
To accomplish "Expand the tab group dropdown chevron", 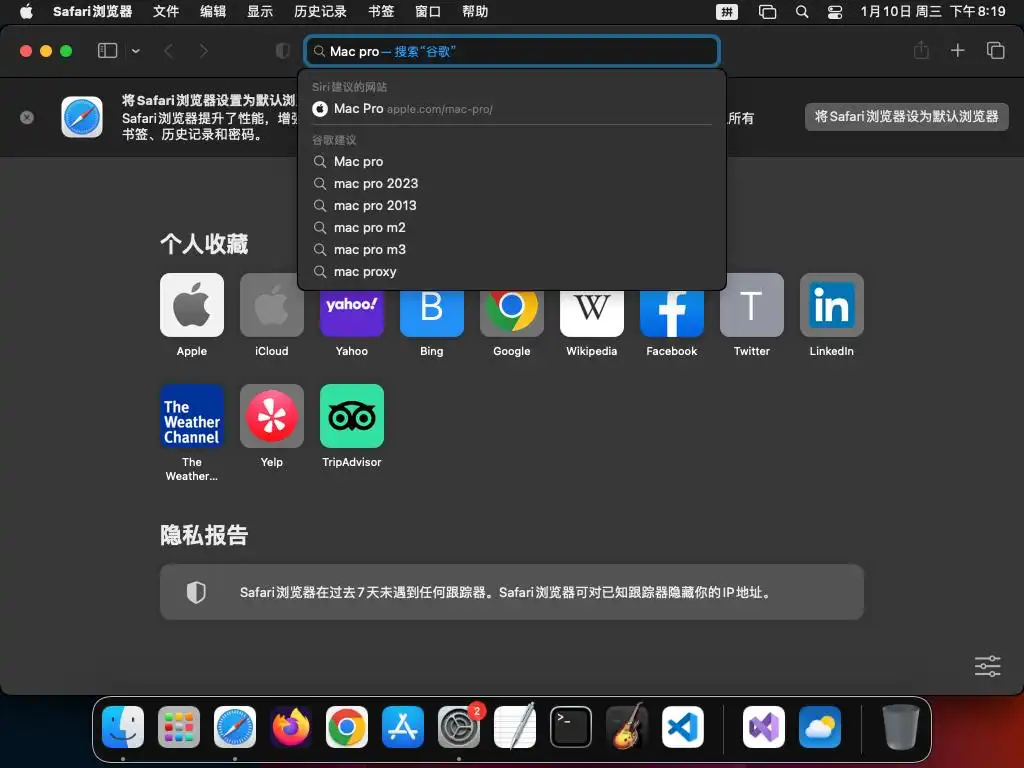I will [x=136, y=51].
